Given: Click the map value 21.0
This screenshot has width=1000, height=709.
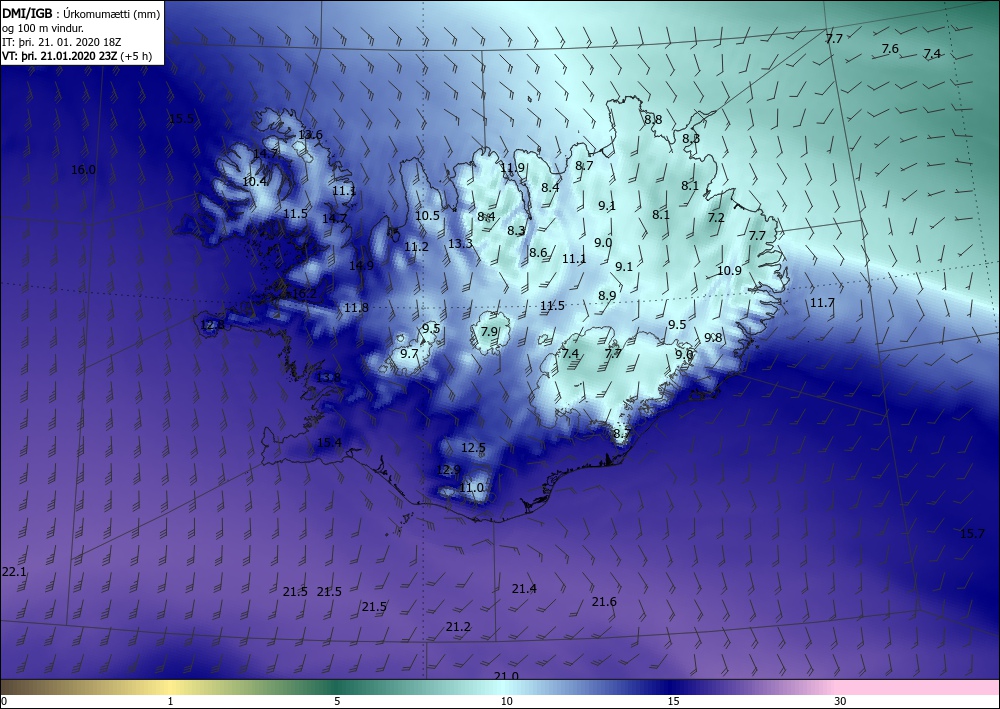Looking at the screenshot, I should click(506, 676).
